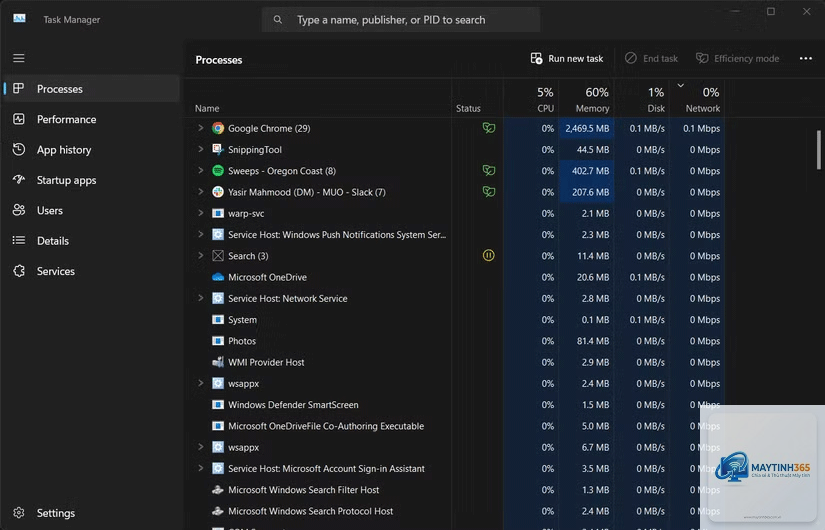825x530 pixels.
Task: Click the name, publisher, or PID search field
Action: click(x=401, y=19)
